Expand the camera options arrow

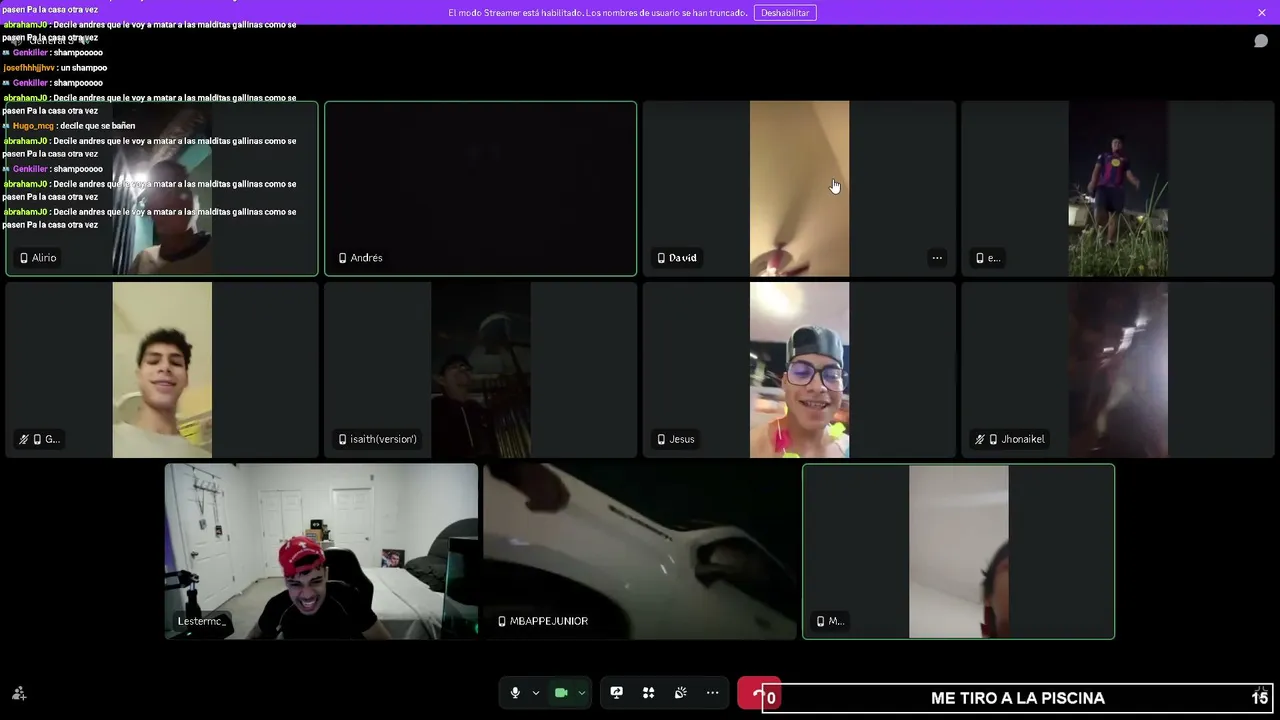(x=582, y=693)
